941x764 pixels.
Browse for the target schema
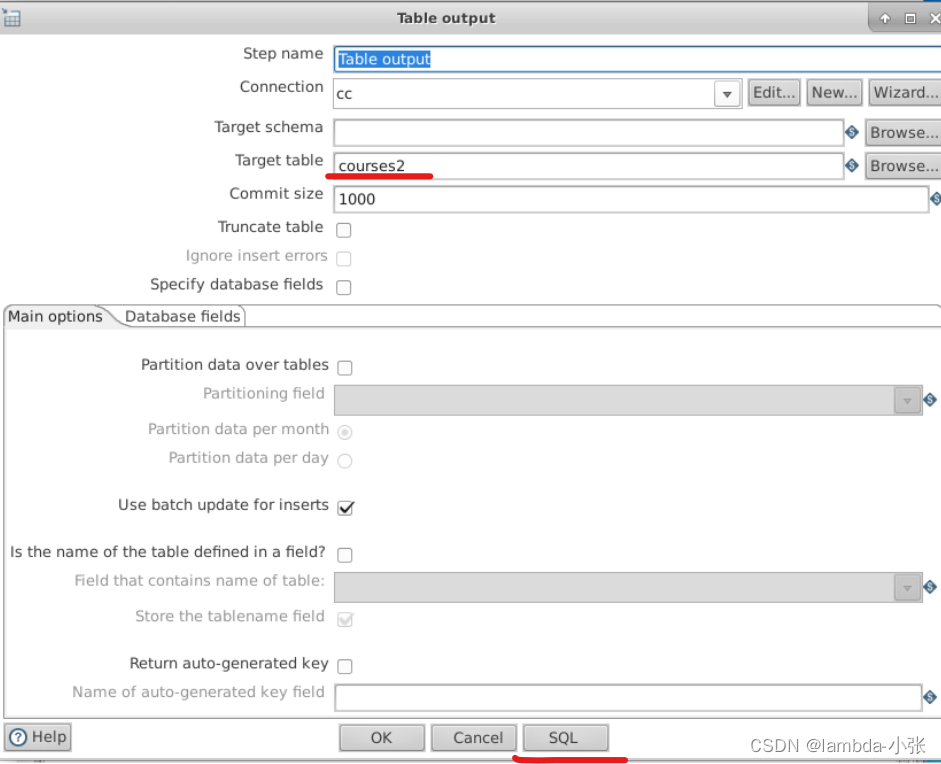click(x=903, y=133)
